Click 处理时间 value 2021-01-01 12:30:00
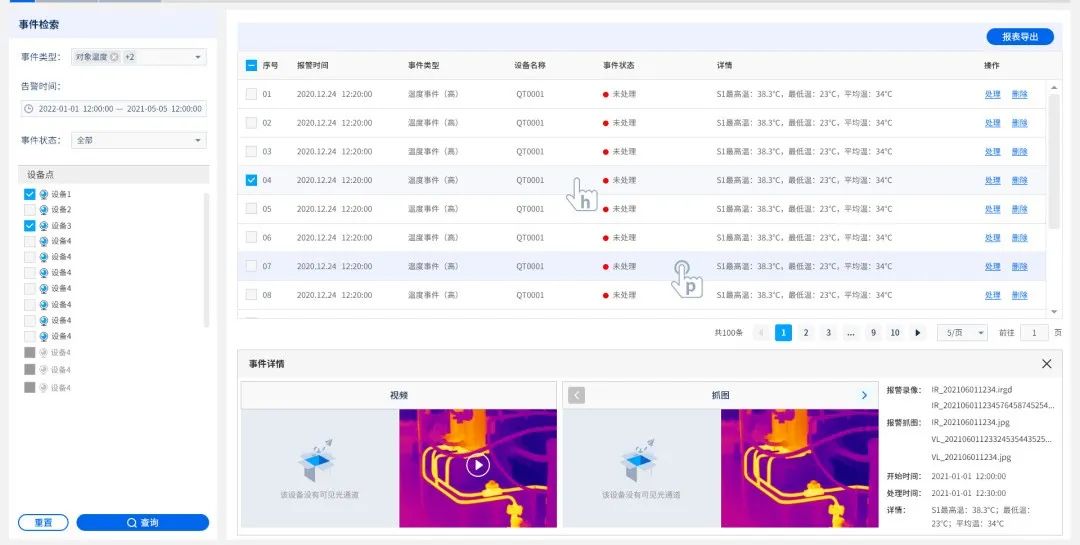The image size is (1080, 545). [968, 493]
